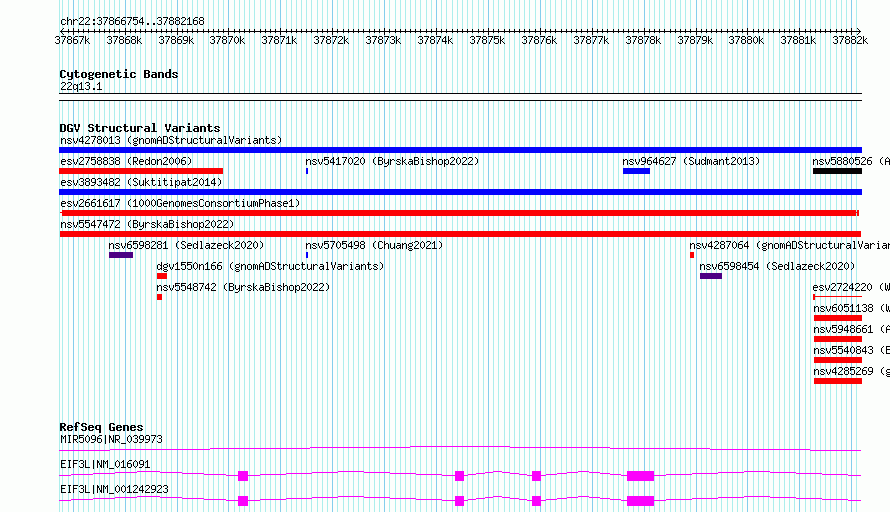Viewport: 890px width, 512px height.
Task: Click the blue nsv964627 (Sudmant2013) bar
Action: coord(636,171)
